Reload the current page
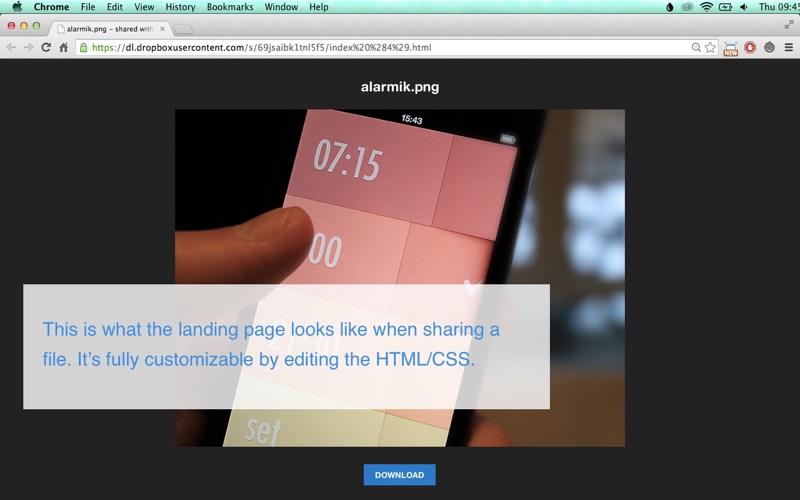The image size is (800, 500). pyautogui.click(x=46, y=47)
